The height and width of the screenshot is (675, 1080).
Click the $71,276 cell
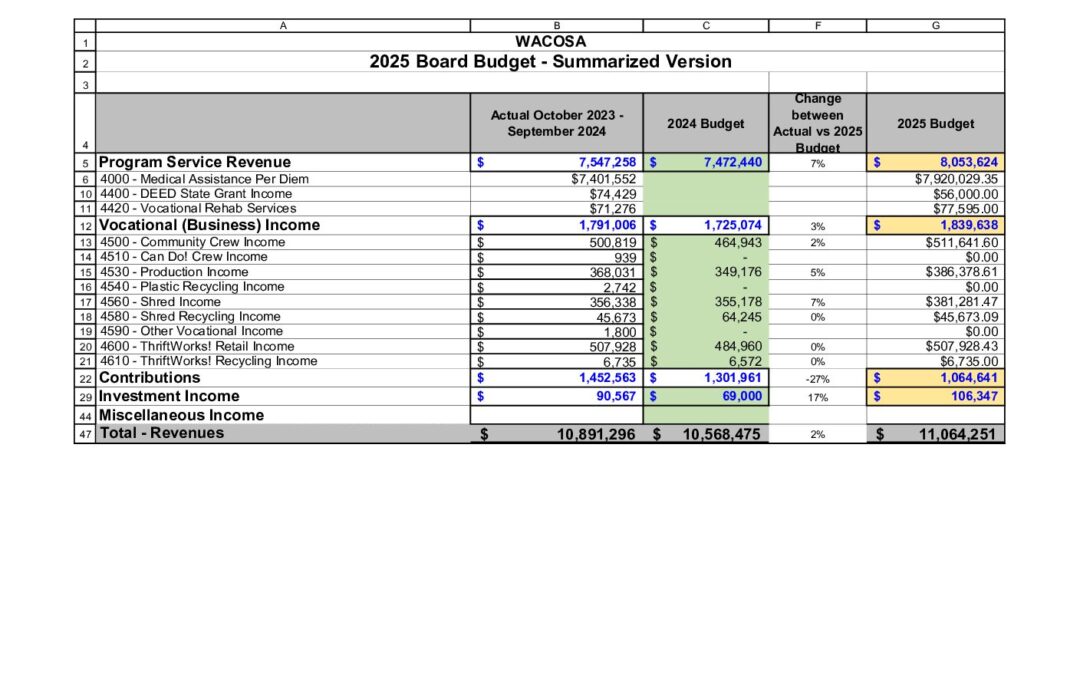click(557, 209)
